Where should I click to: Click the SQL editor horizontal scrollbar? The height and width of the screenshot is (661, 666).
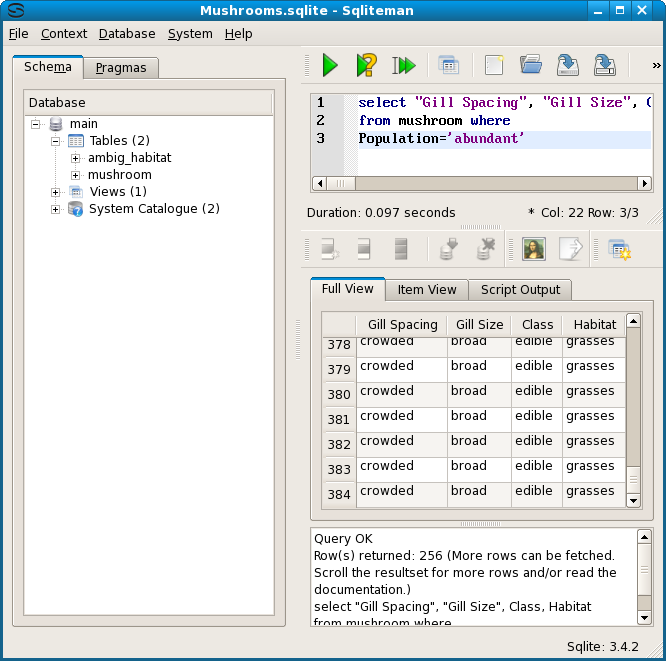(480, 184)
